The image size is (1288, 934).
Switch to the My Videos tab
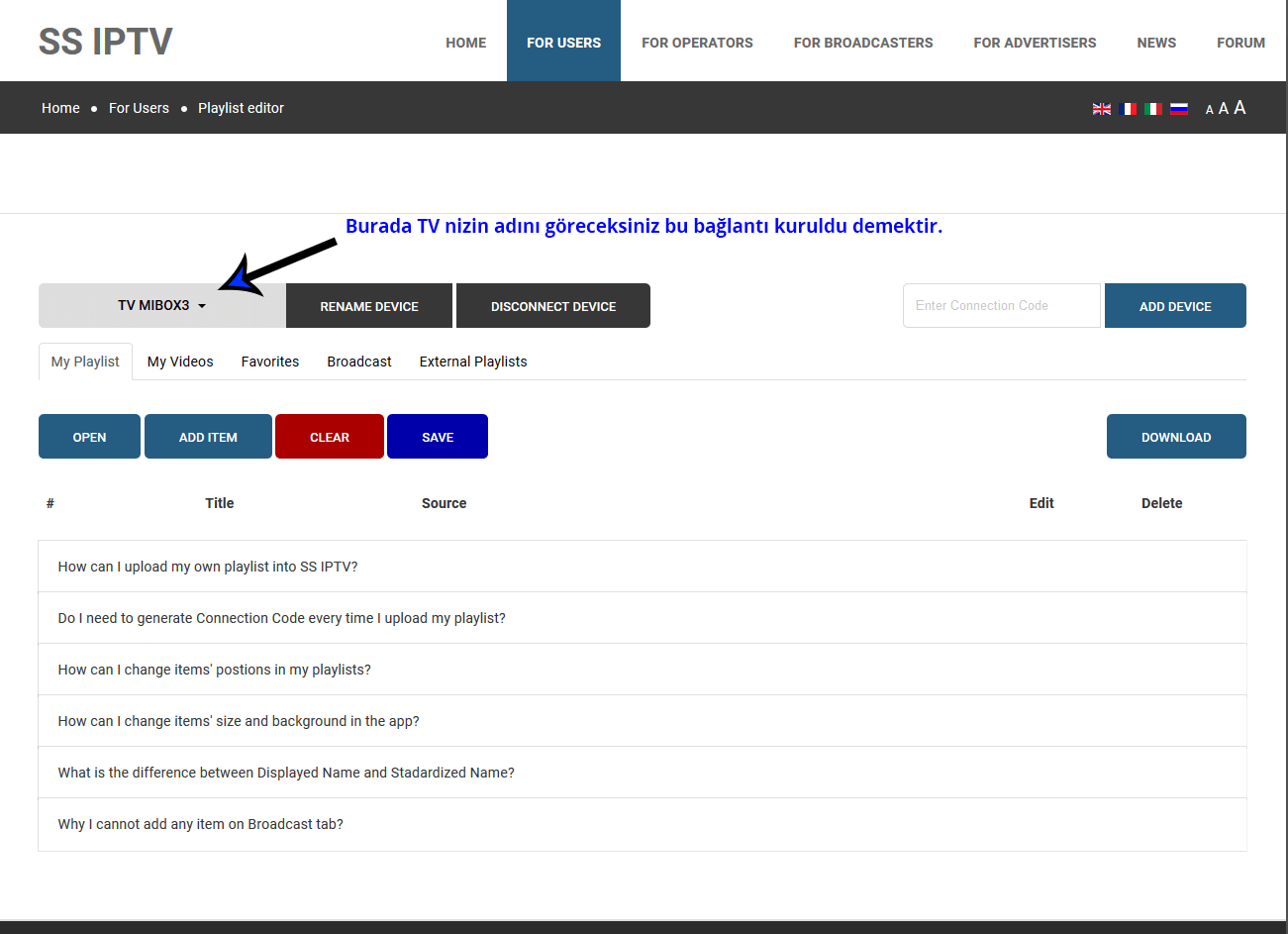(x=180, y=362)
